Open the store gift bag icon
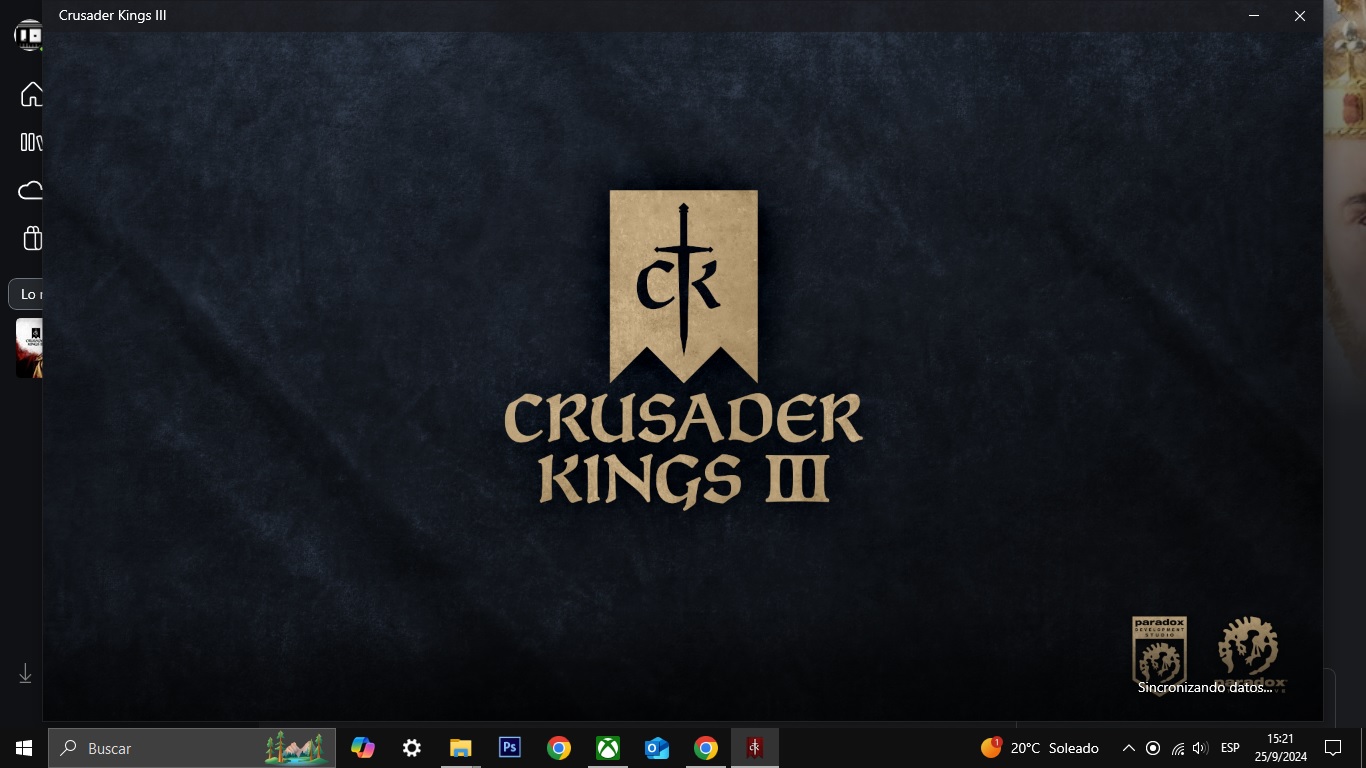This screenshot has width=1366, height=768. click(32, 238)
